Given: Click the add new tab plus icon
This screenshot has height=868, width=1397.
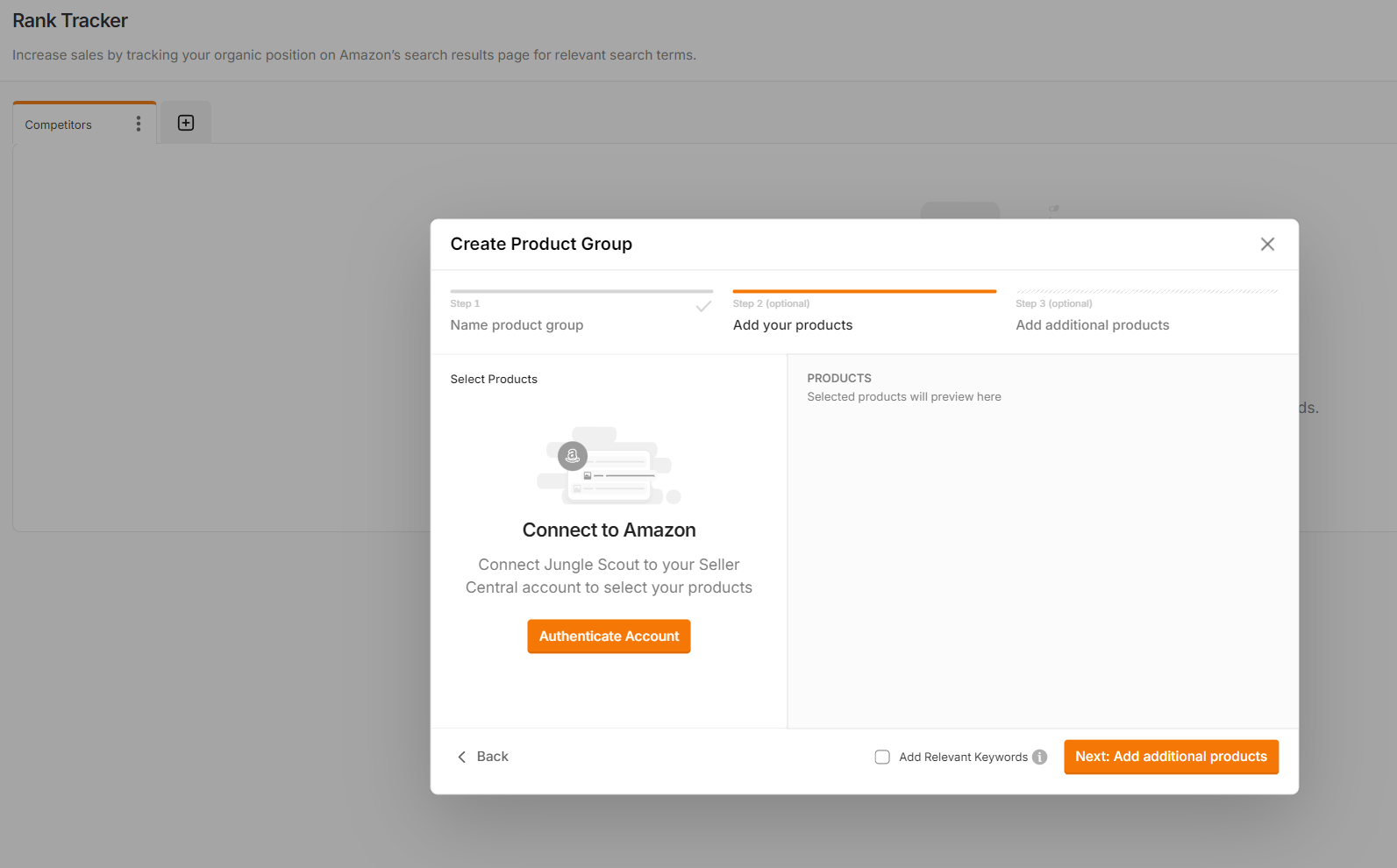Looking at the screenshot, I should [186, 123].
